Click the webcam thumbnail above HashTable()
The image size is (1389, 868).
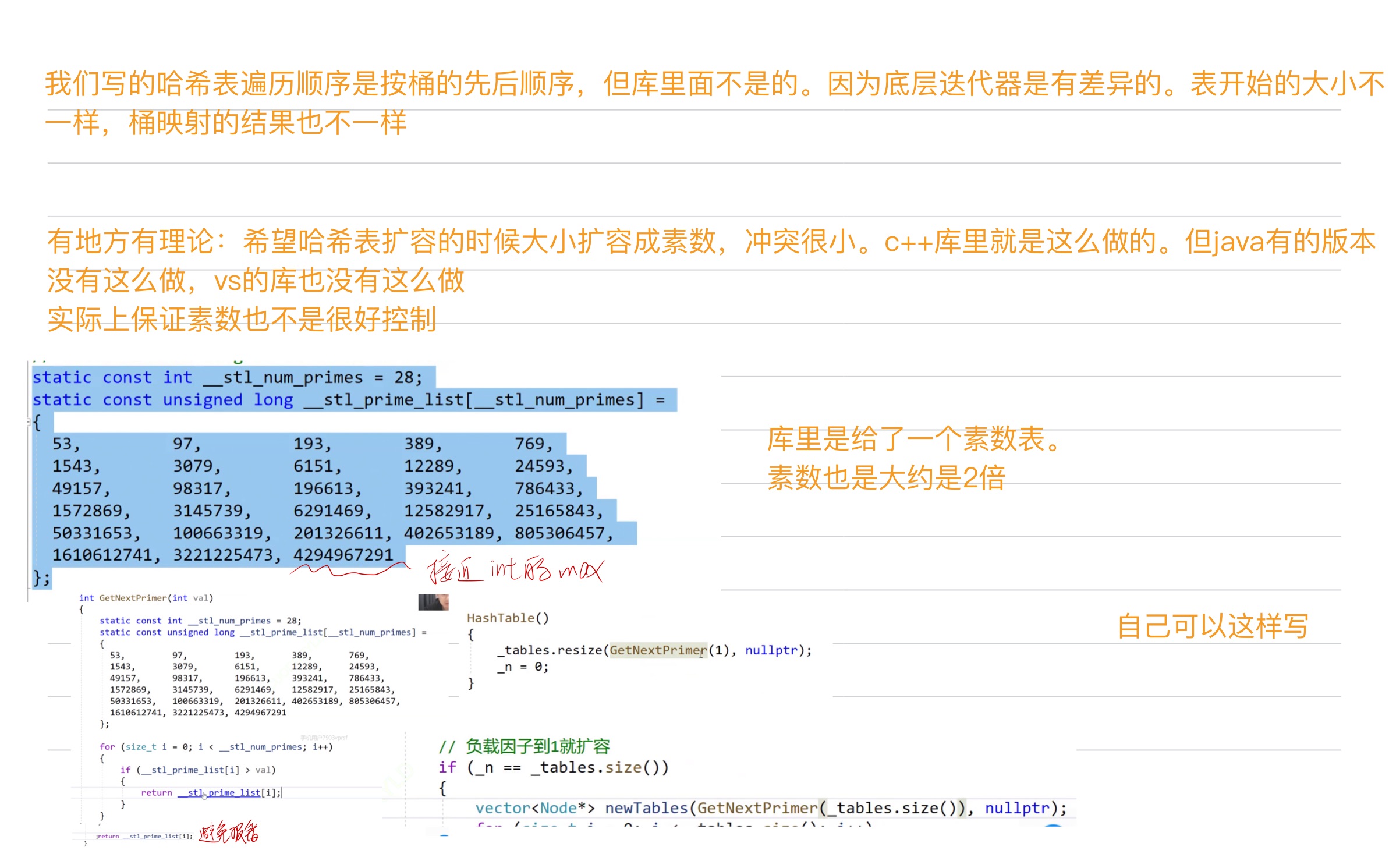(x=433, y=601)
